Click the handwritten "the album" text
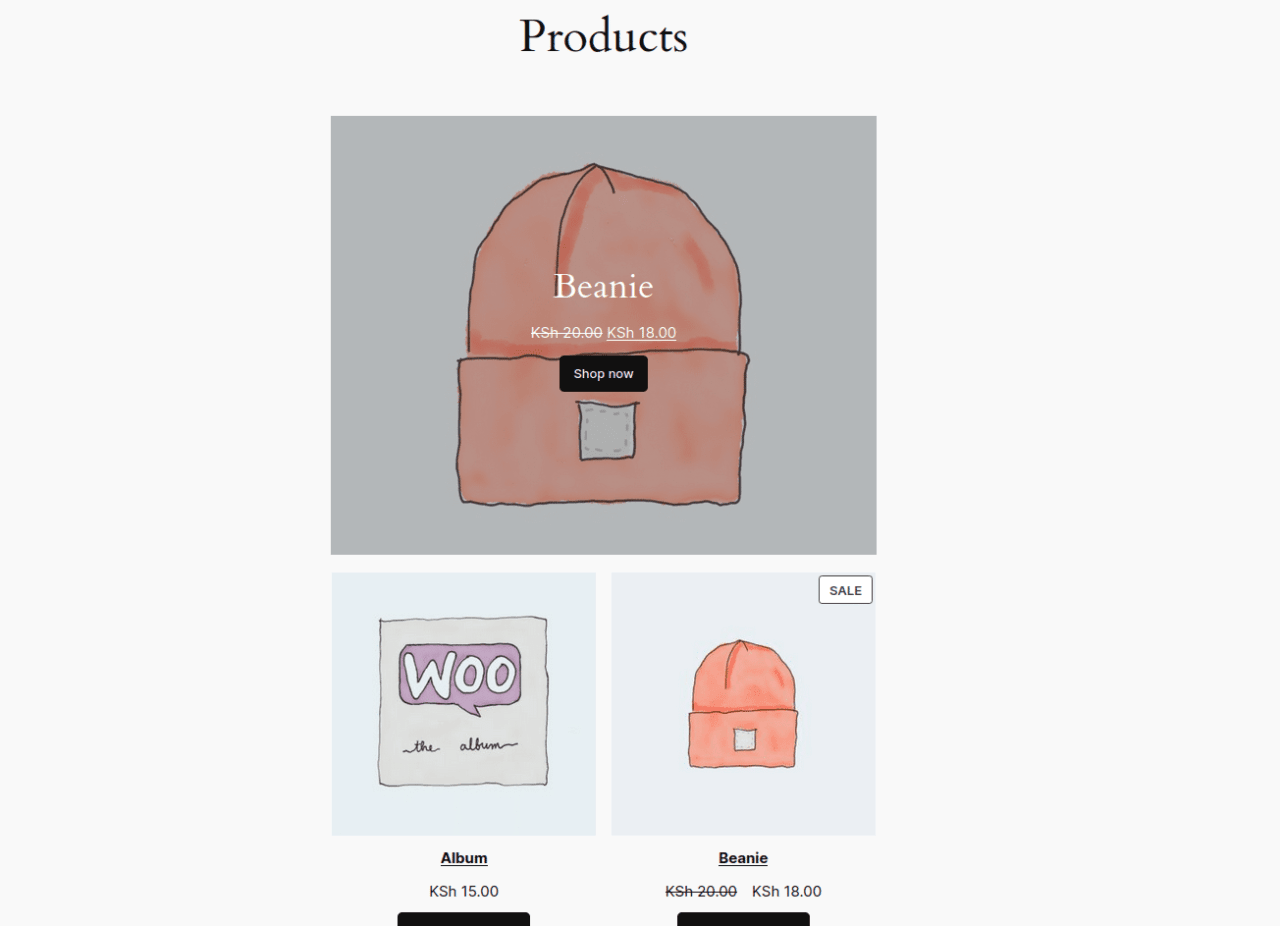 (459, 746)
